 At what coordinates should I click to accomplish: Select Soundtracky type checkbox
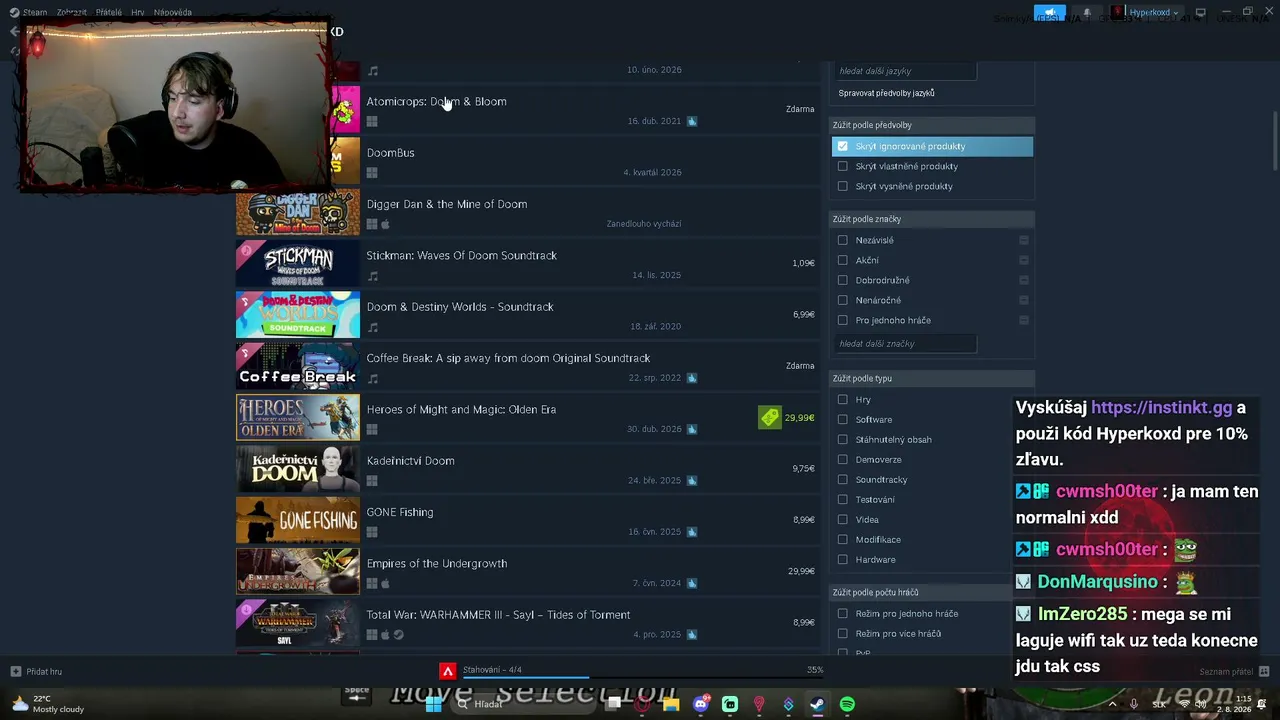pyautogui.click(x=842, y=479)
